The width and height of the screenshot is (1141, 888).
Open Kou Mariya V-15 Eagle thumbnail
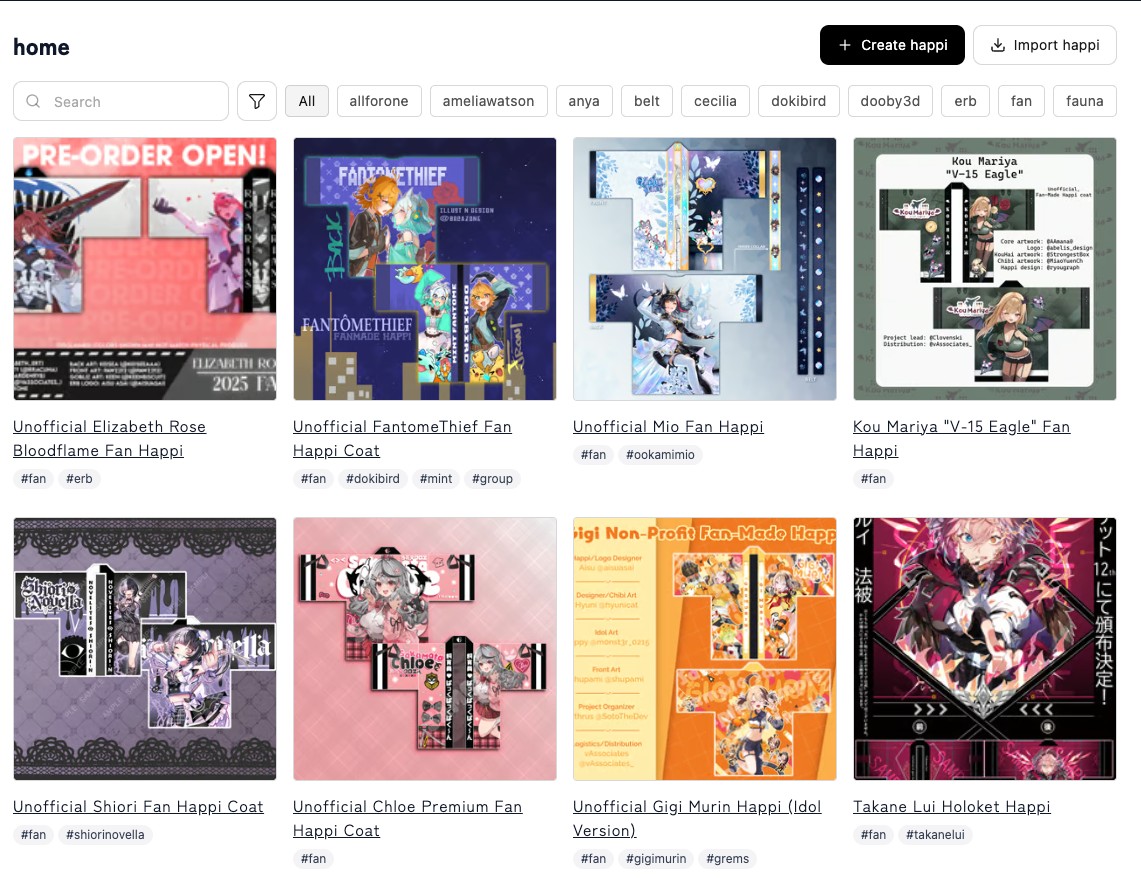[x=985, y=269]
